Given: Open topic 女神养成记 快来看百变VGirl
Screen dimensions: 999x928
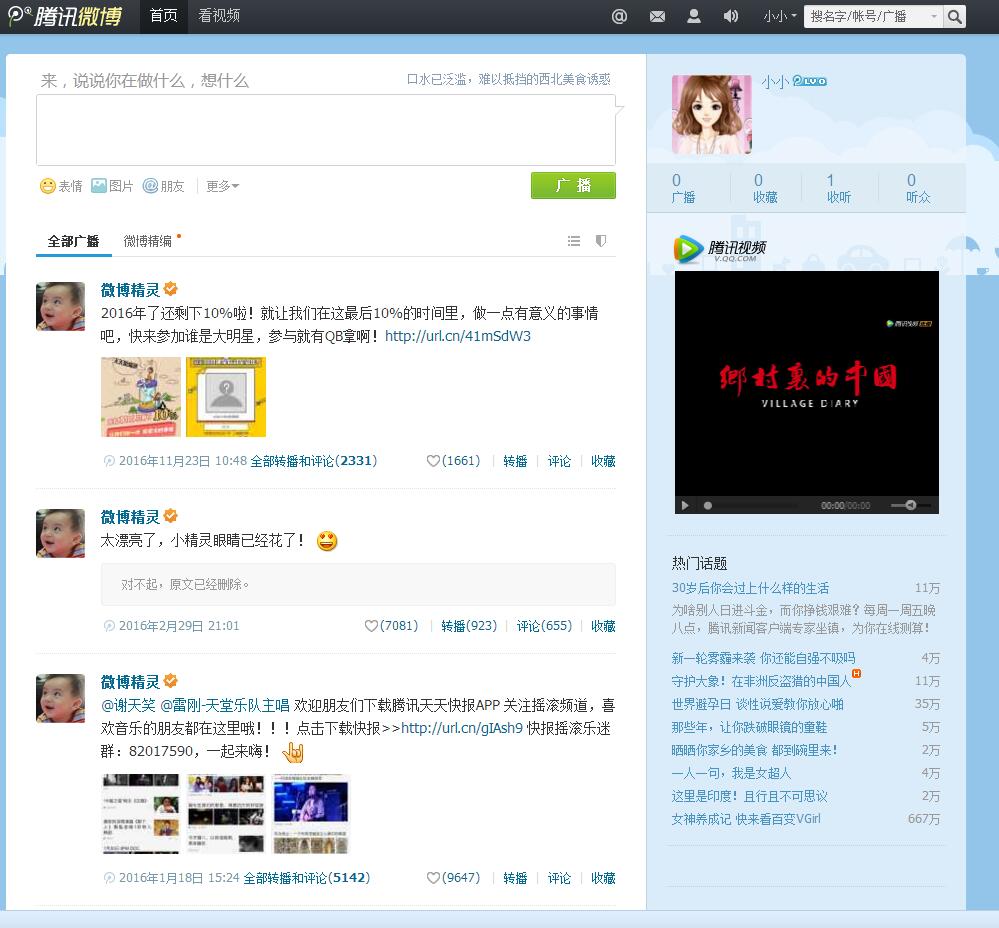Looking at the screenshot, I should (x=746, y=819).
